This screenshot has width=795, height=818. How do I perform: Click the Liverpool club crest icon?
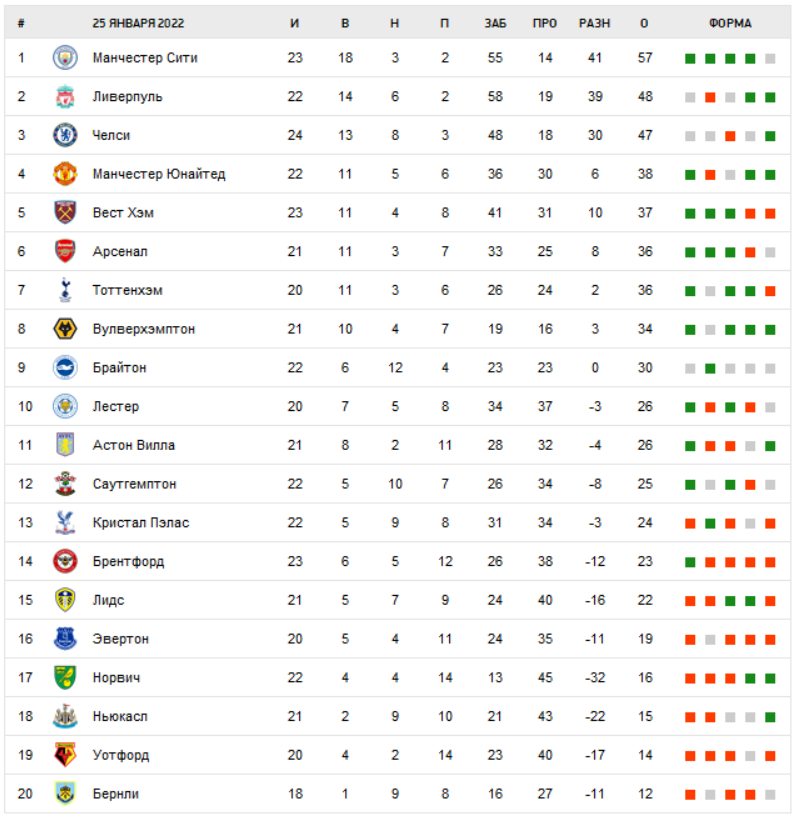pos(65,97)
